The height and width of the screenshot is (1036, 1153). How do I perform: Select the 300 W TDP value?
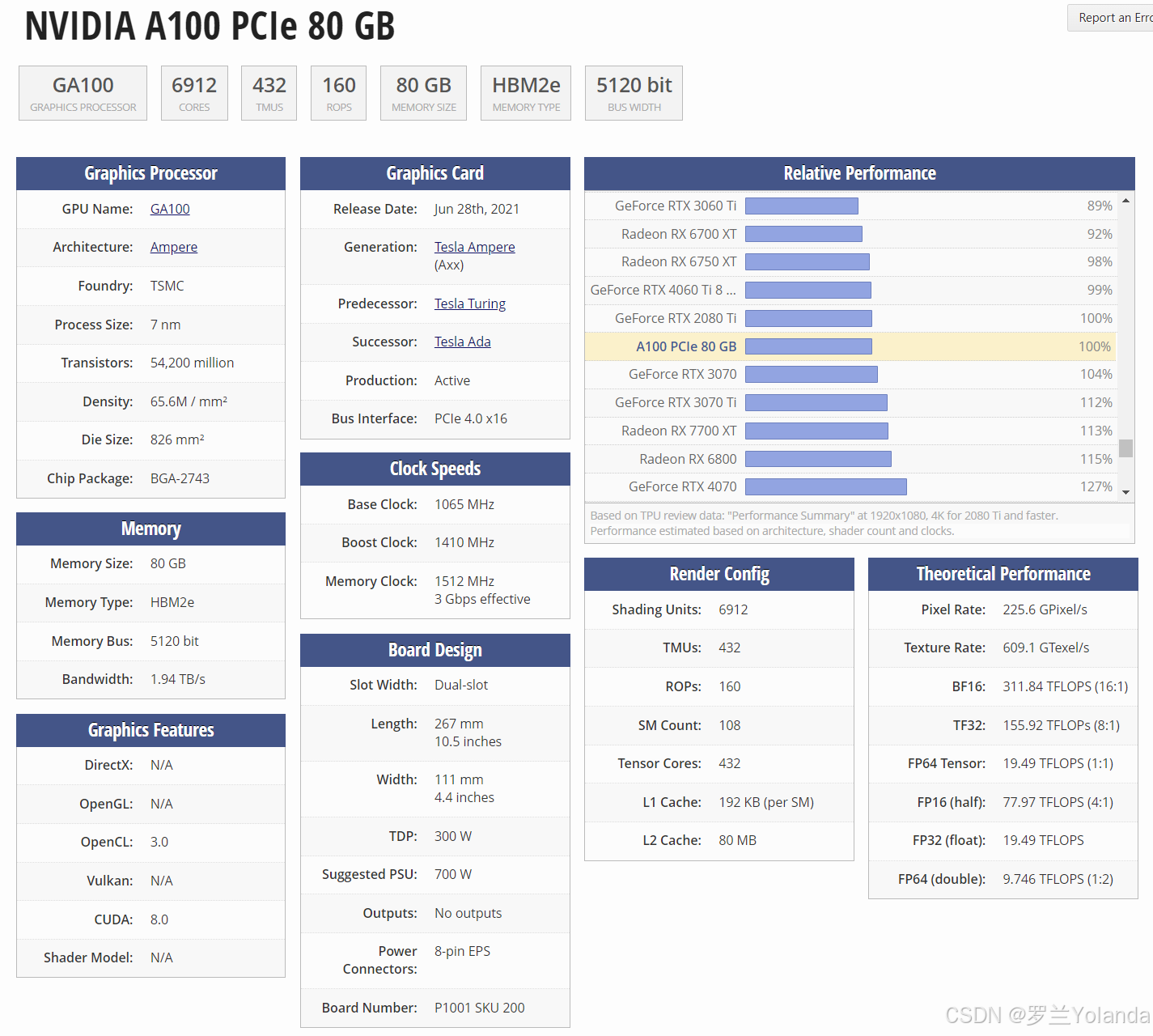(x=453, y=836)
